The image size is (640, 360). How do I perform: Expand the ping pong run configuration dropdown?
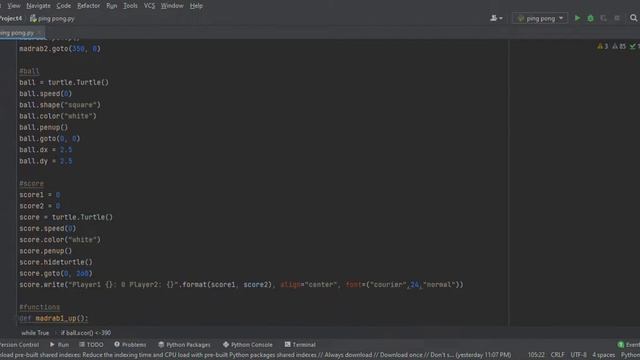coord(540,18)
